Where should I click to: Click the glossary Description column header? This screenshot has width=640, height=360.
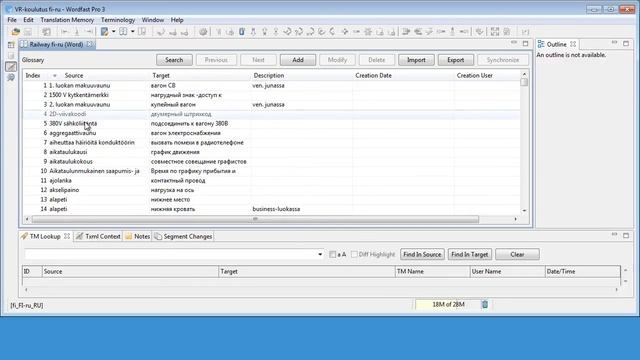click(x=269, y=76)
